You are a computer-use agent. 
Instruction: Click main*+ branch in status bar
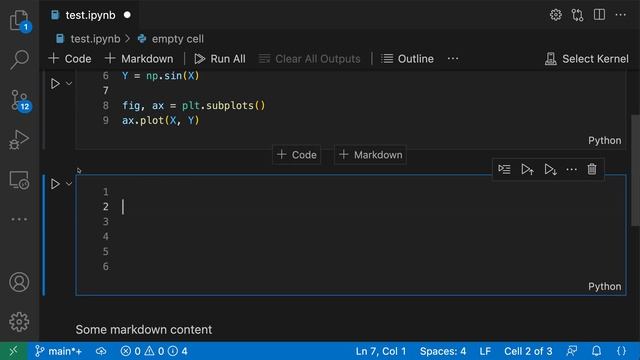59,351
